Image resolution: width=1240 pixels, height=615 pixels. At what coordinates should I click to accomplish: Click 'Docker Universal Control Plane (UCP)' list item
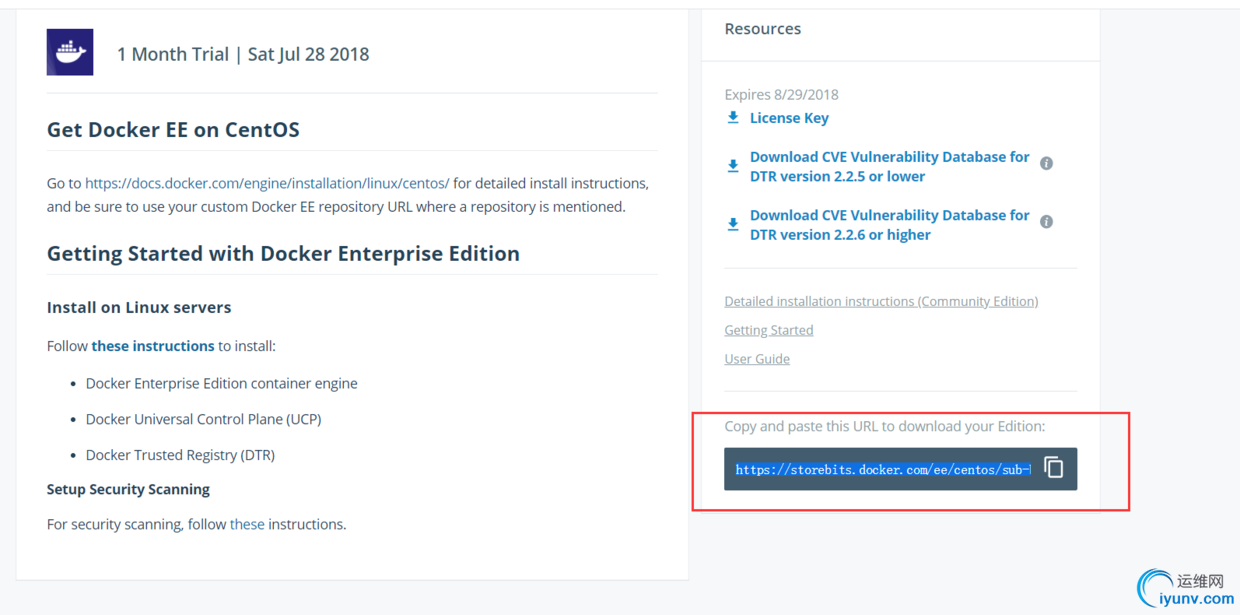(204, 419)
